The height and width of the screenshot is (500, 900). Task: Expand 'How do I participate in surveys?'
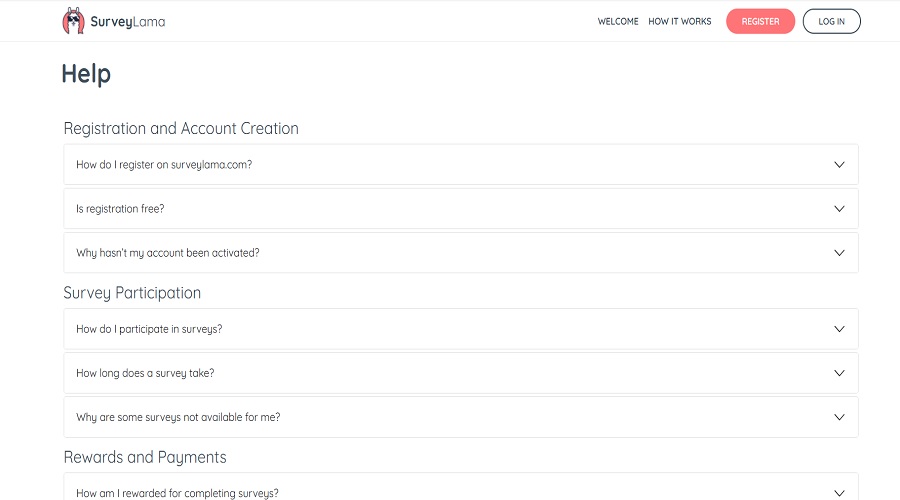coord(149,329)
